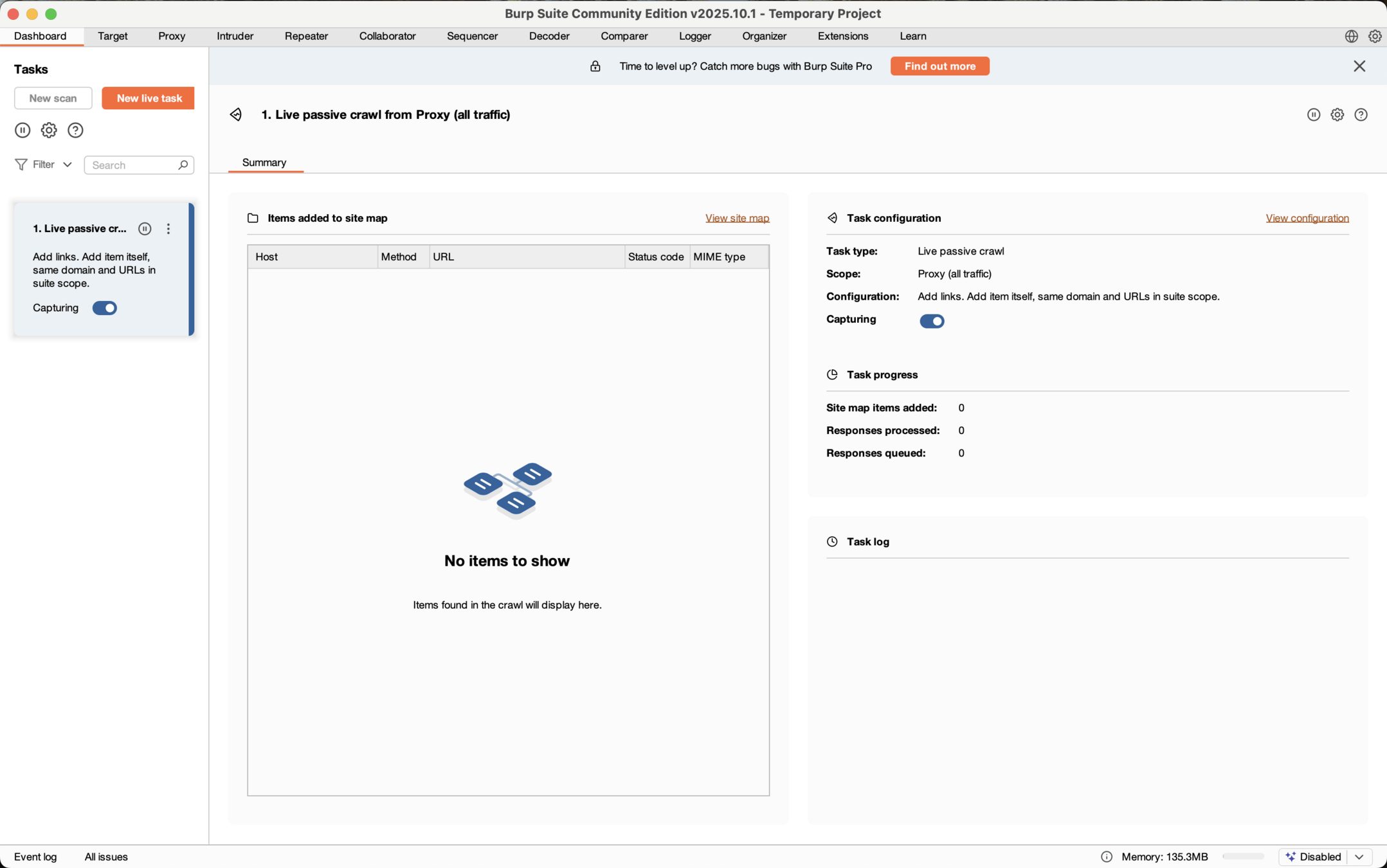Open Burp settings gear in top-right
The width and height of the screenshot is (1387, 868).
tap(1375, 37)
